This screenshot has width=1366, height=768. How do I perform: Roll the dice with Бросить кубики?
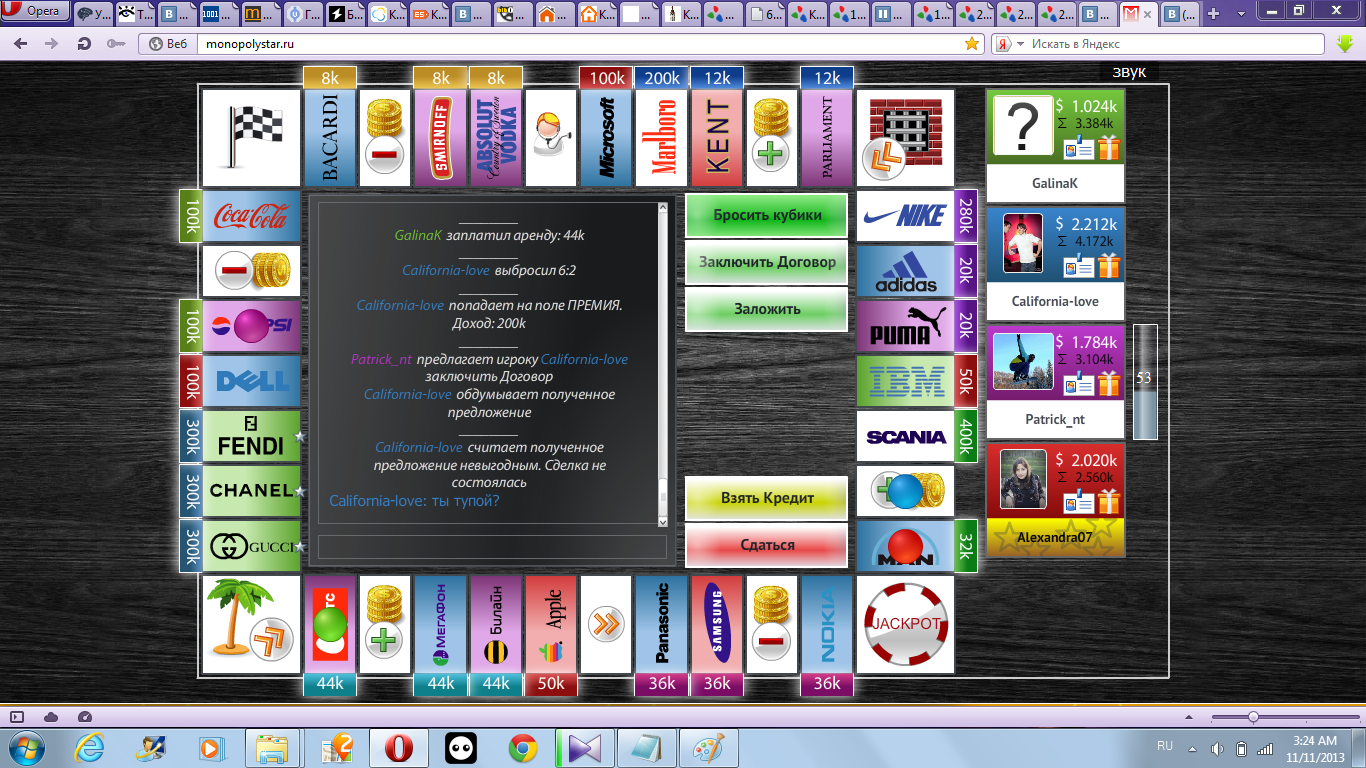pos(767,215)
